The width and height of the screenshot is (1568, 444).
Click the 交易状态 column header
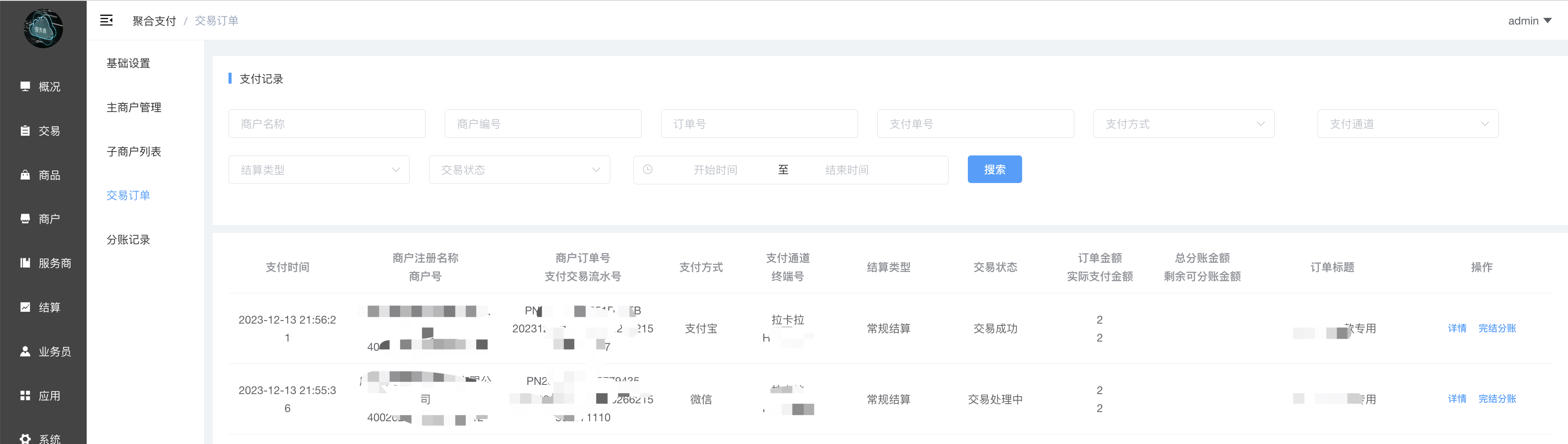(995, 267)
